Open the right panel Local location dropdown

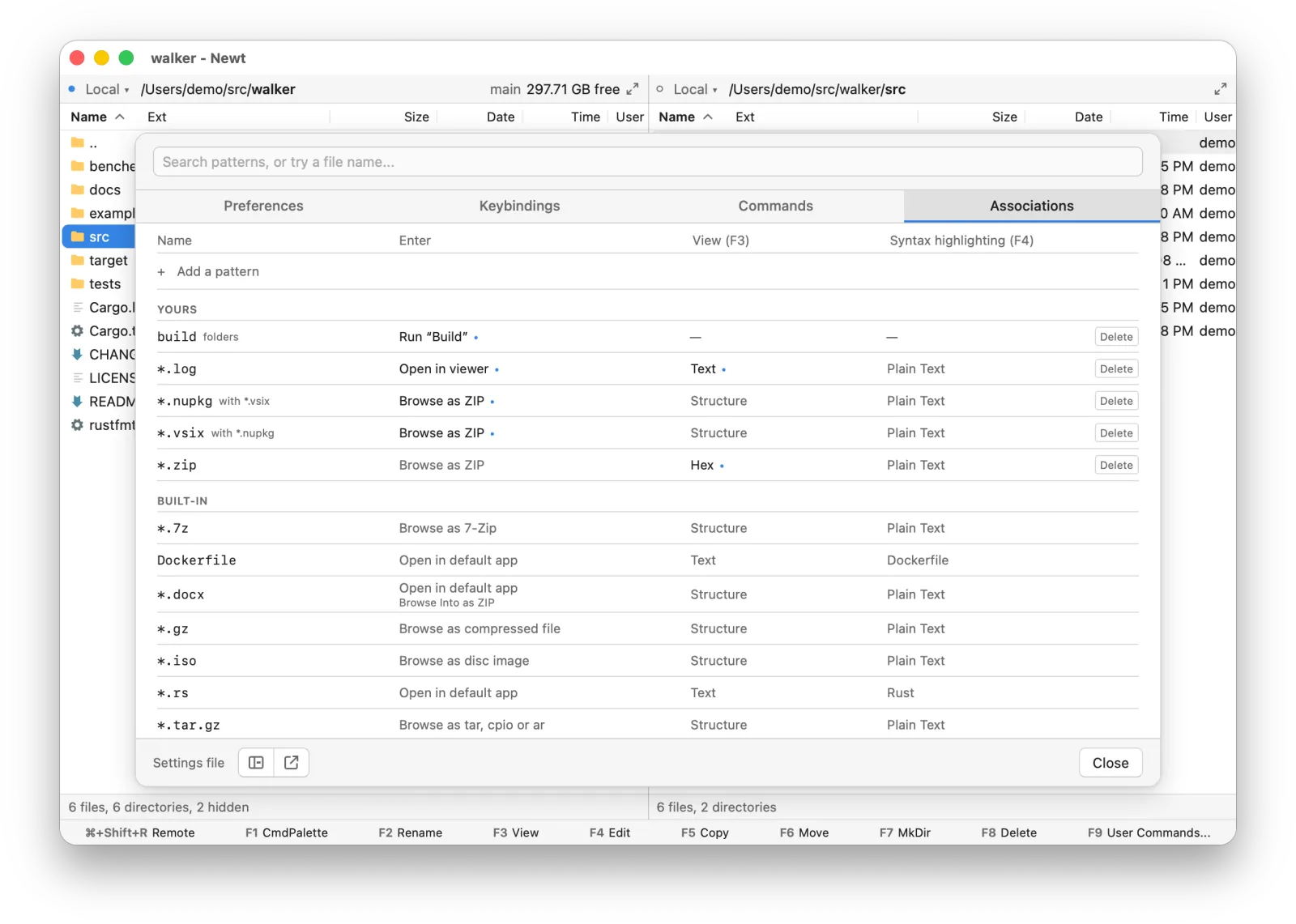click(695, 89)
